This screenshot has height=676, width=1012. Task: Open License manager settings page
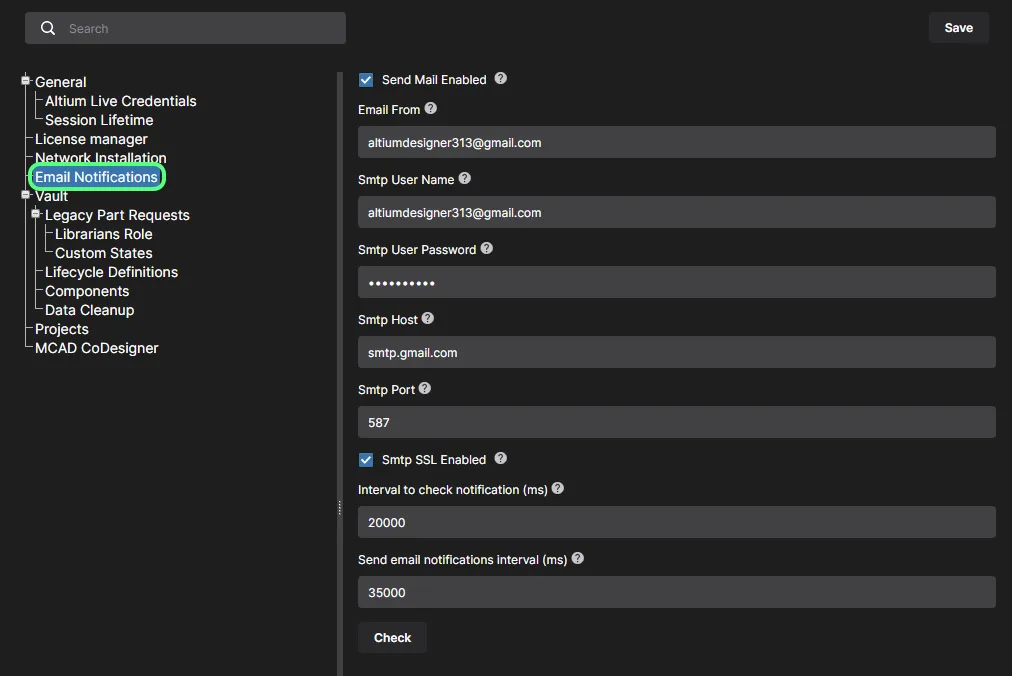tap(91, 139)
